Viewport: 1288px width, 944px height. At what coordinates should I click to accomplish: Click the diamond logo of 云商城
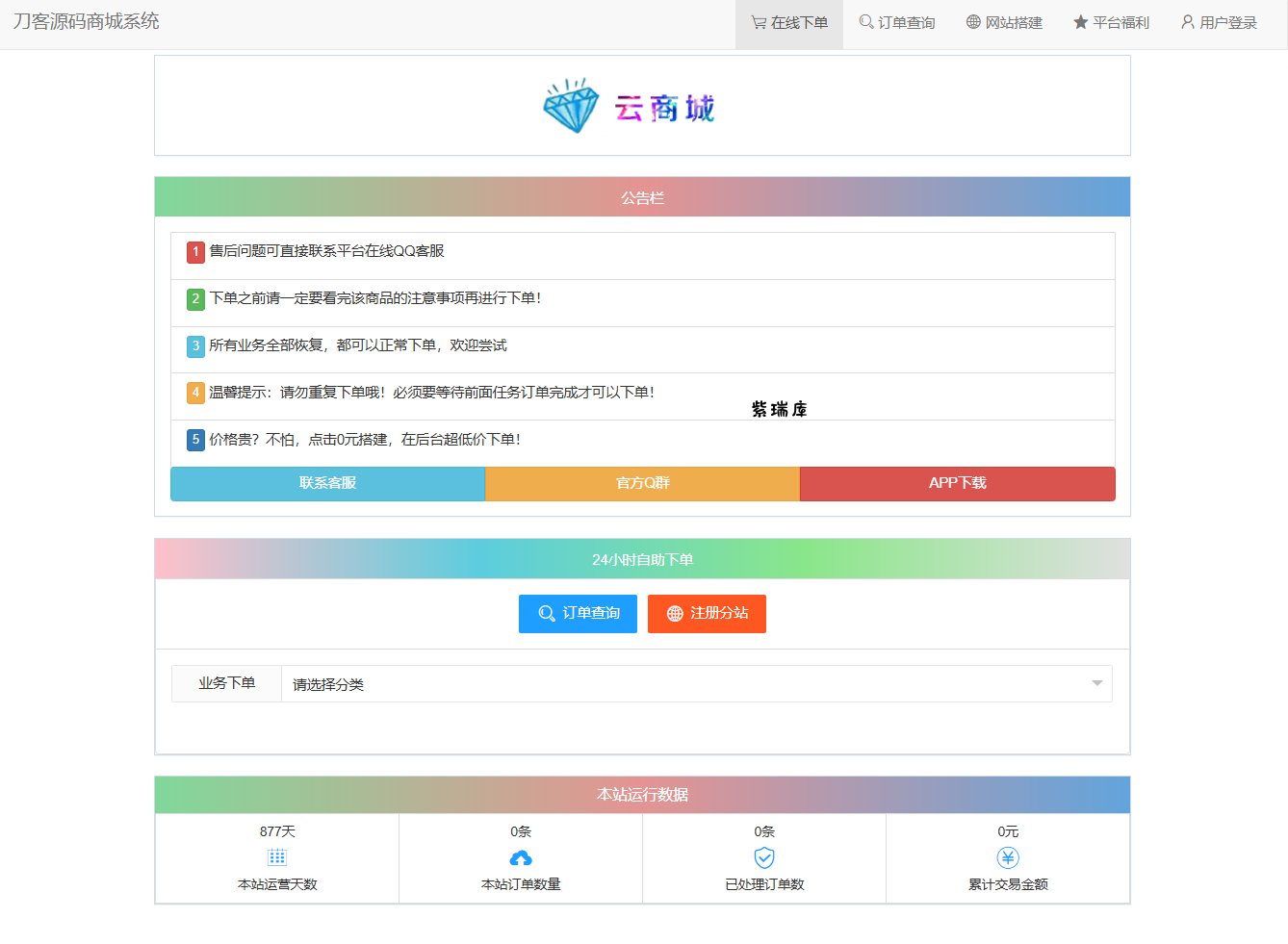(570, 106)
